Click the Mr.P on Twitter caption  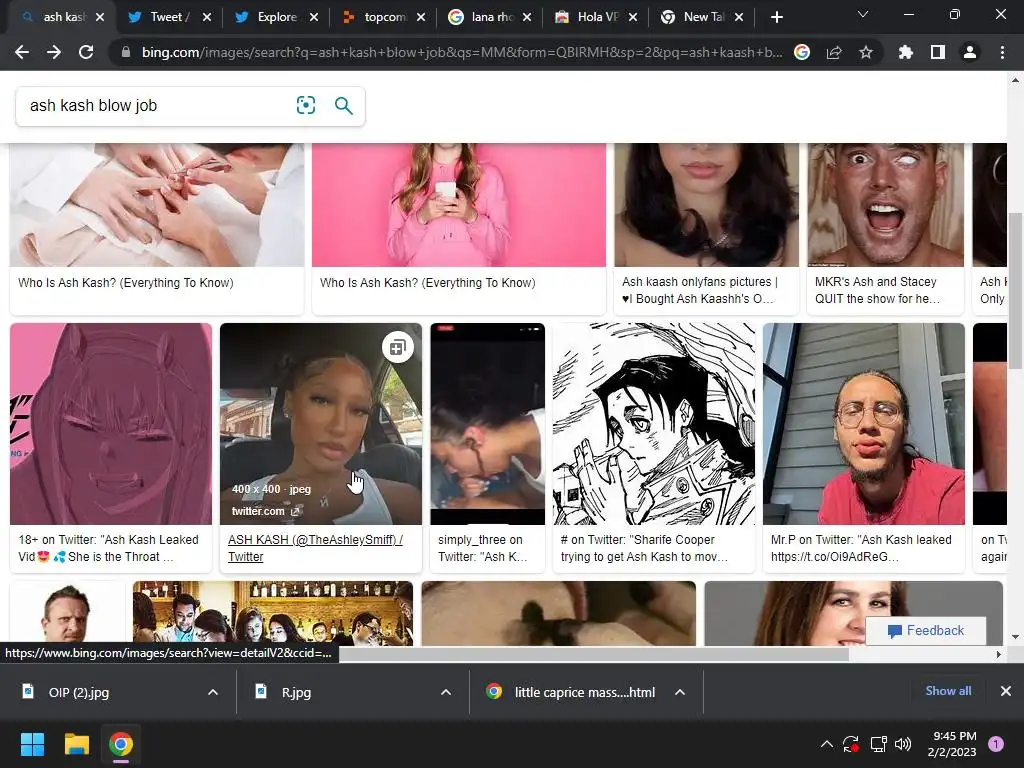coord(861,548)
